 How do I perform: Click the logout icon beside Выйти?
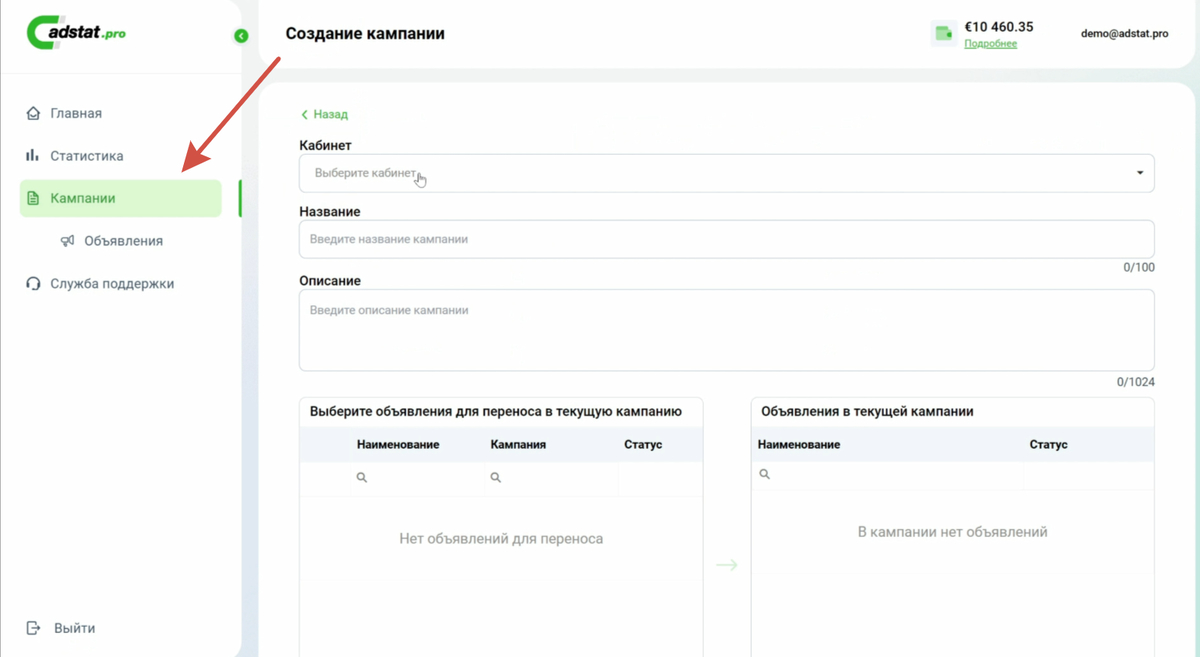pyautogui.click(x=33, y=628)
